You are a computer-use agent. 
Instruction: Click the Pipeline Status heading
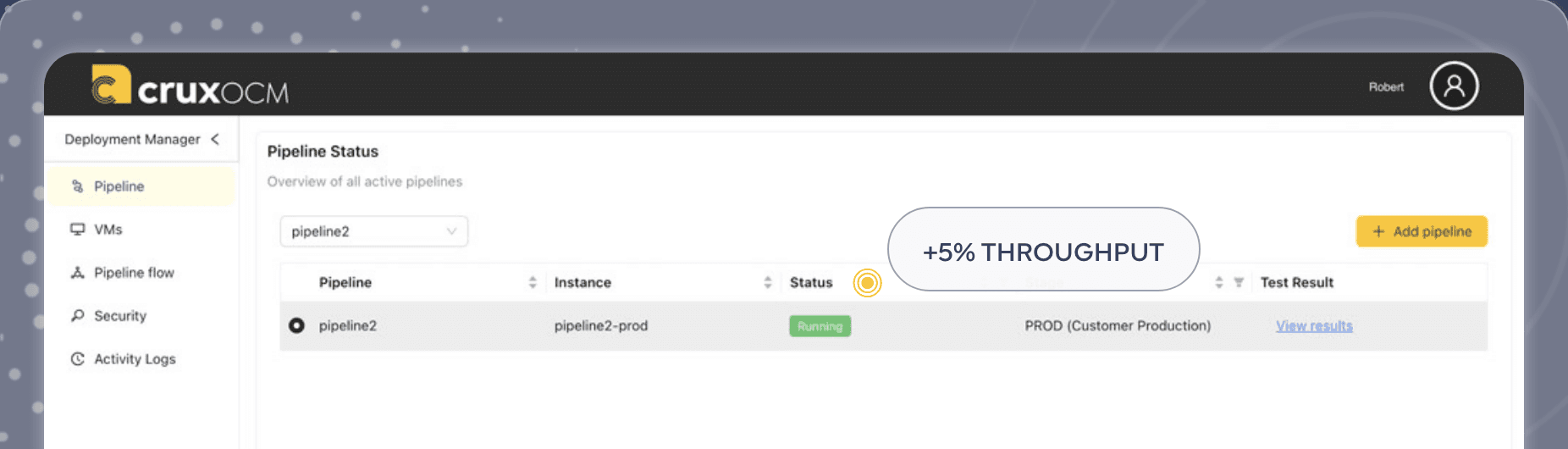click(x=323, y=152)
